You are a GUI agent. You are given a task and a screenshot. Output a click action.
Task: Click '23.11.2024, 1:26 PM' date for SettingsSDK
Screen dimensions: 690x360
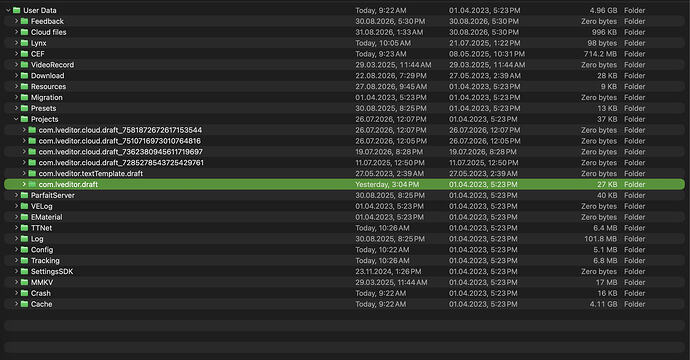[x=388, y=271]
